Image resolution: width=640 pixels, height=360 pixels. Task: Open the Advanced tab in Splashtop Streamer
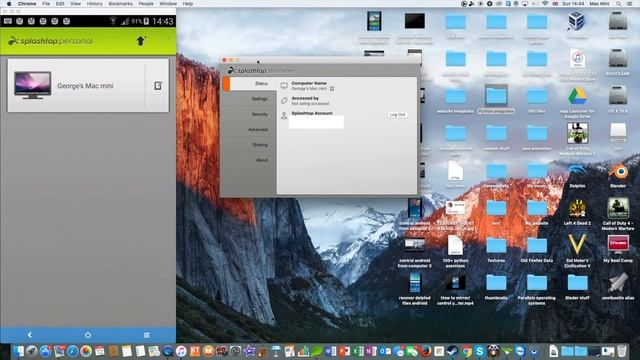(258, 129)
